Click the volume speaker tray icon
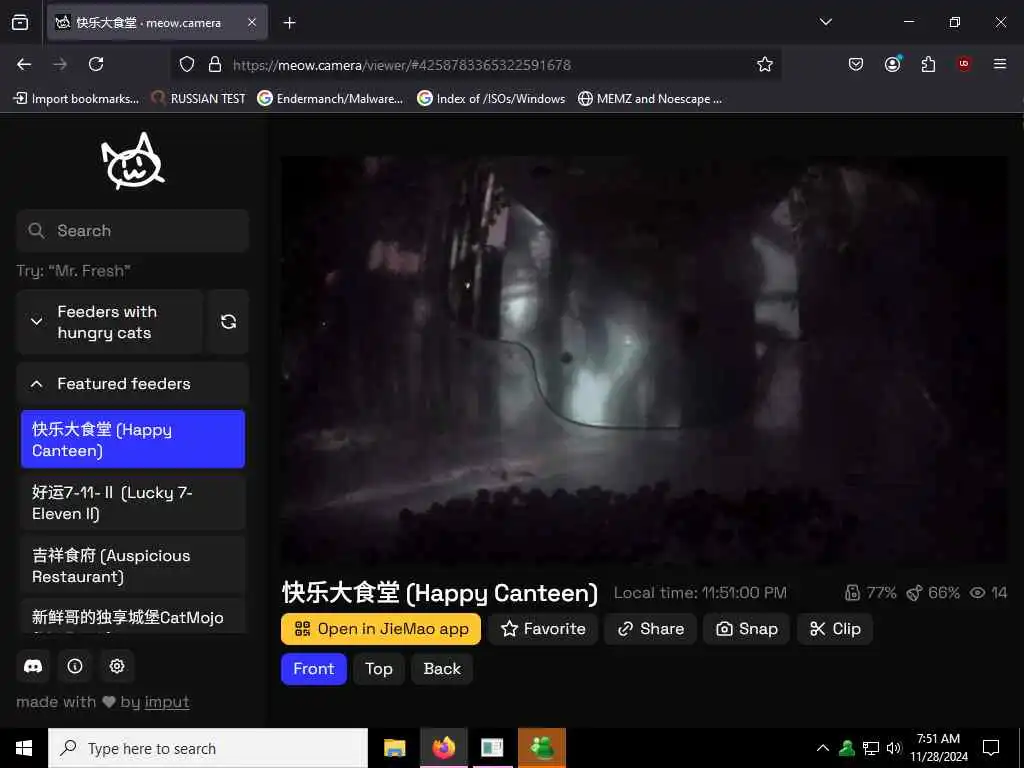The height and width of the screenshot is (768, 1024). coord(893,748)
